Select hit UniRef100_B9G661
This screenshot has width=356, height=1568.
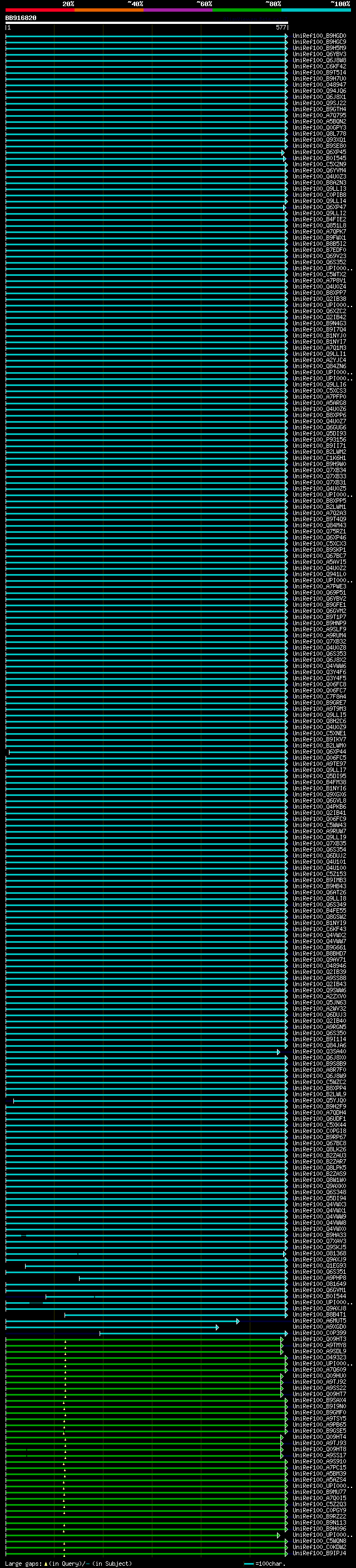point(319,948)
